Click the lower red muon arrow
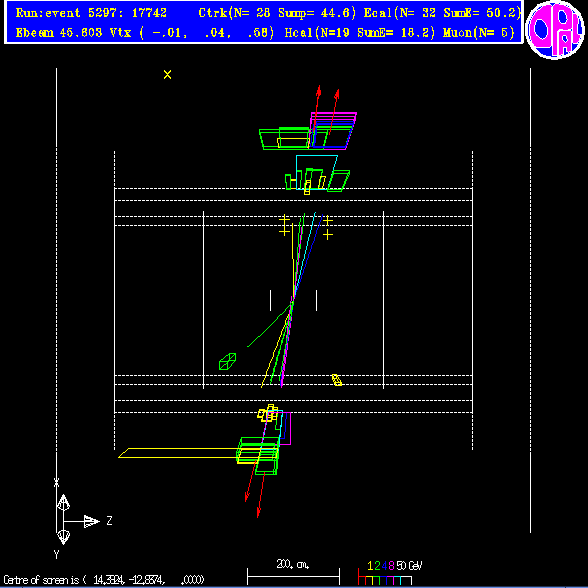This screenshot has height=588, width=588. point(261,495)
